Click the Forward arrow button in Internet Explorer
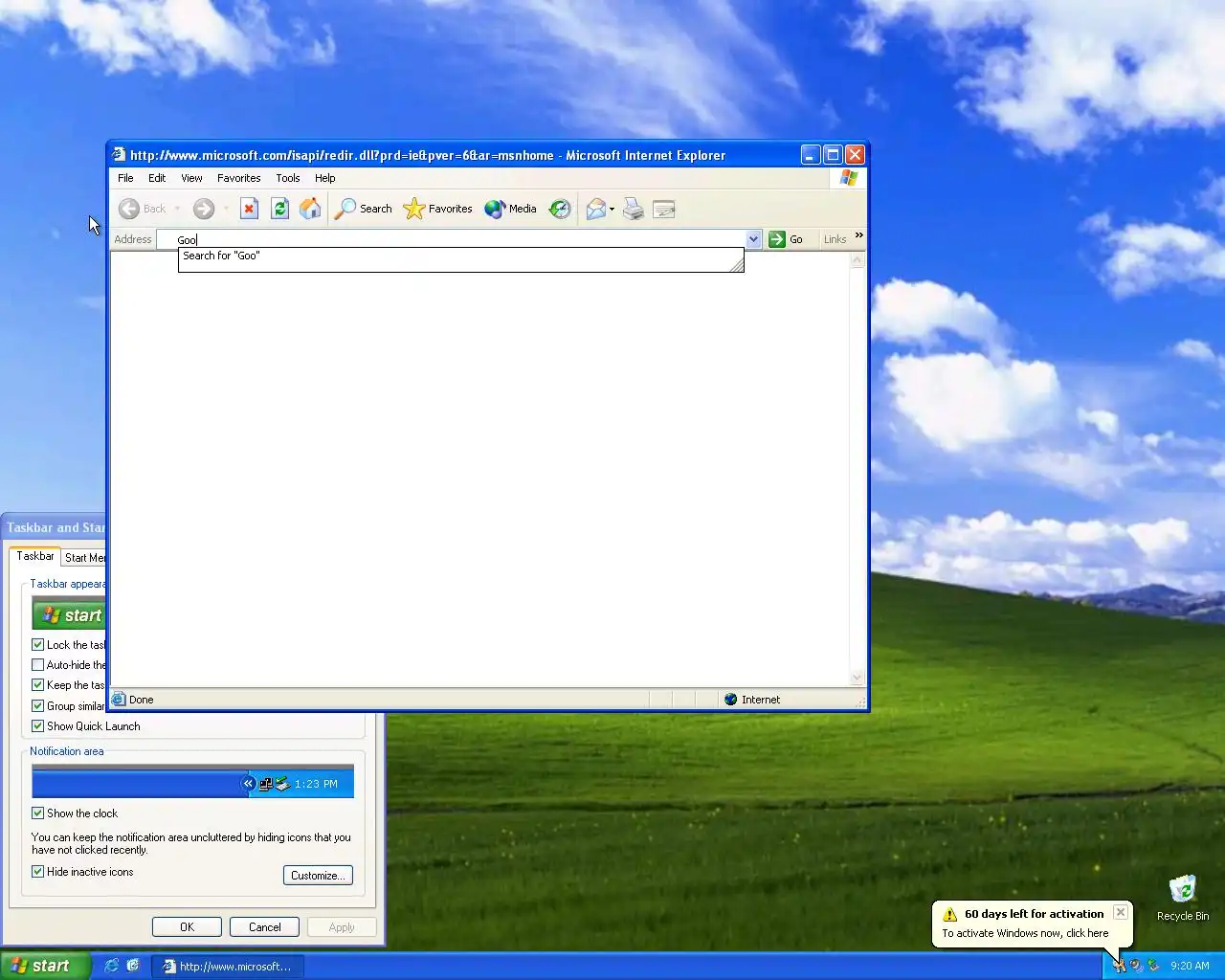 click(203, 209)
